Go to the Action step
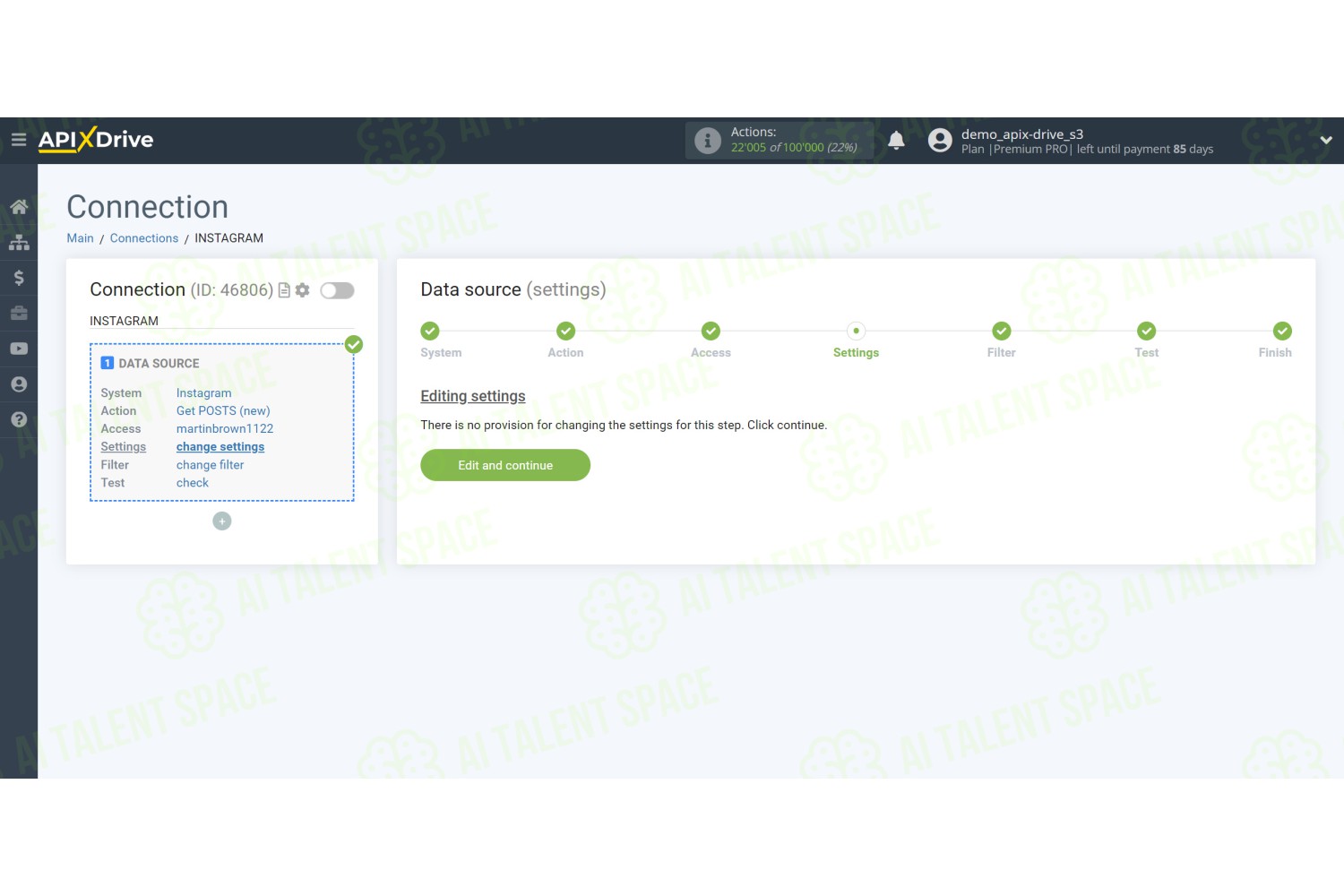Screen dimensions: 1344x896 (x=566, y=332)
